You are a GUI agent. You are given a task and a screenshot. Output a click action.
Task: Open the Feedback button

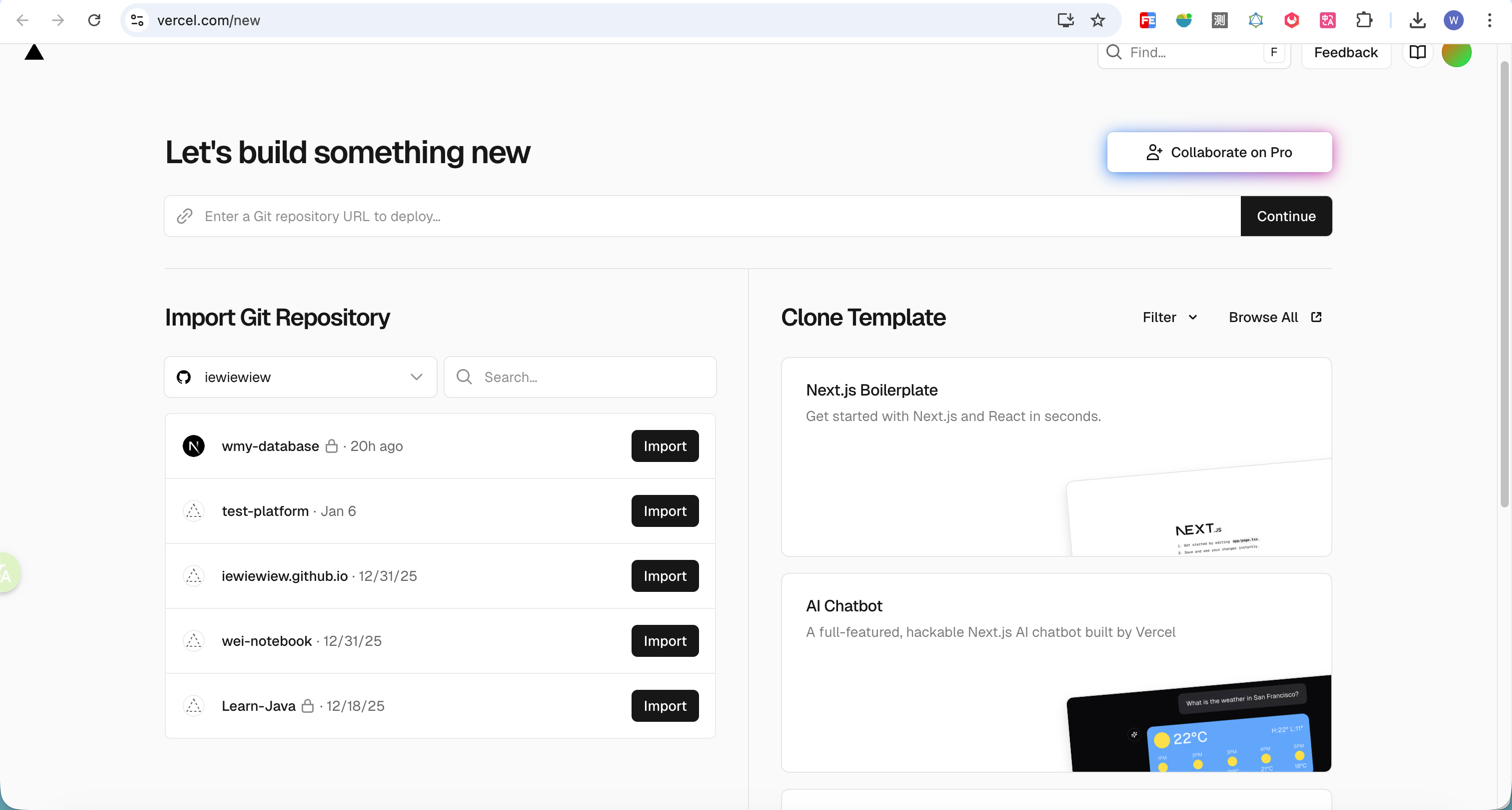click(x=1345, y=52)
